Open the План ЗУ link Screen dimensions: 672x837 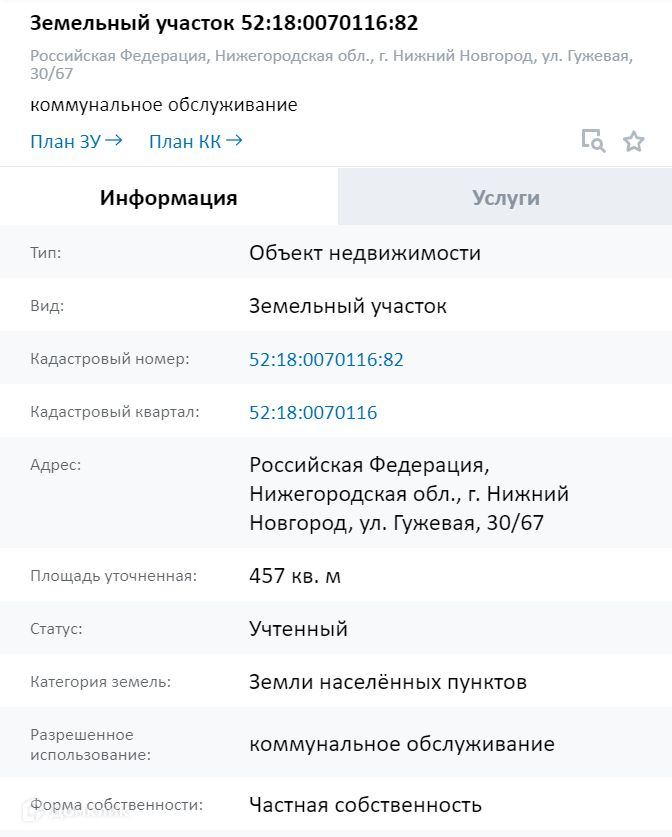click(76, 141)
